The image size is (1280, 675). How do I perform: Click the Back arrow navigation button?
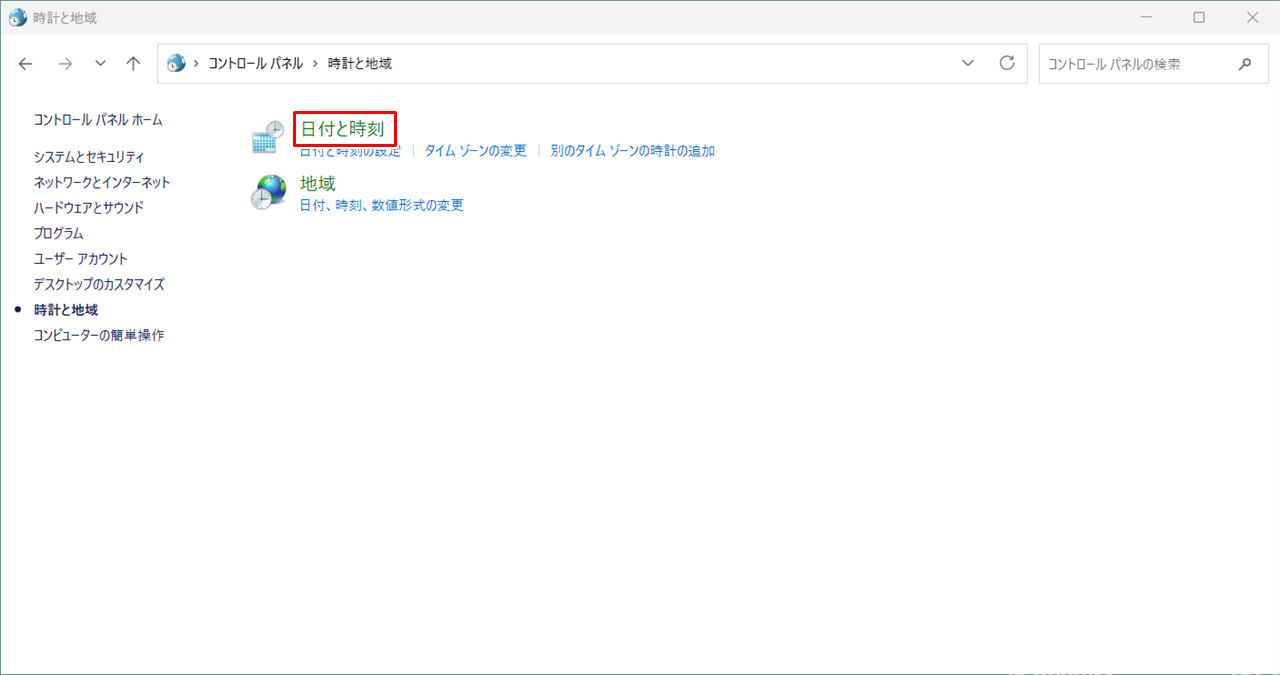pos(27,64)
